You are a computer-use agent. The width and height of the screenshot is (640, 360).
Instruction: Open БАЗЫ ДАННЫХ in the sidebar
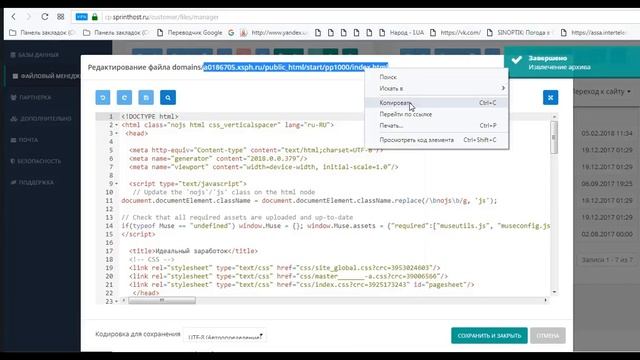tap(35, 55)
